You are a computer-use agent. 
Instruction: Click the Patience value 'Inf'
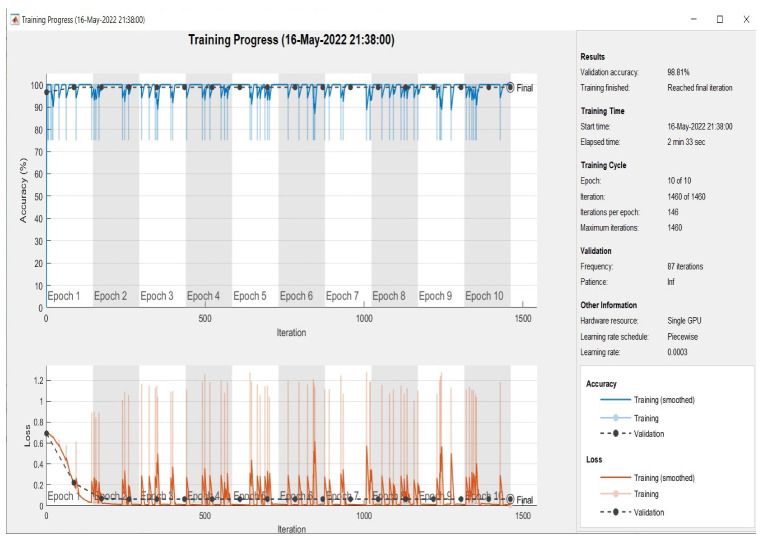671,282
